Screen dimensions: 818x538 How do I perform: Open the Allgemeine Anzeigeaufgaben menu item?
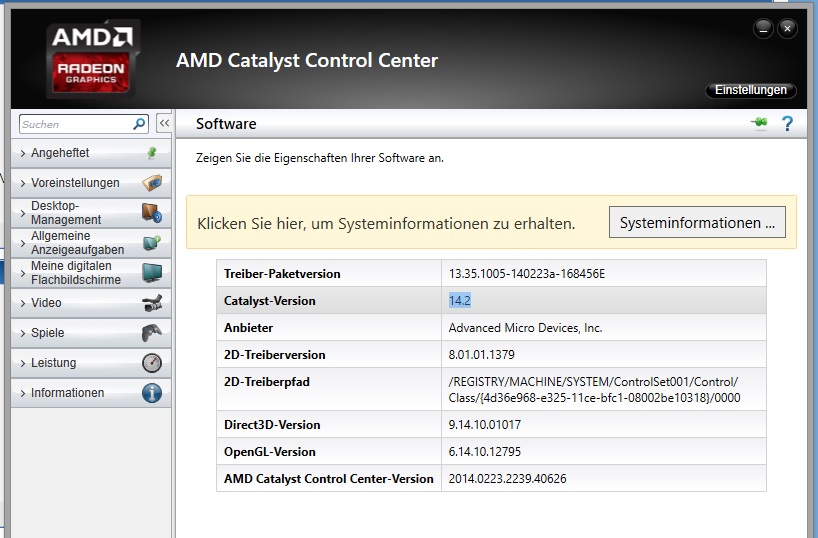pos(91,243)
